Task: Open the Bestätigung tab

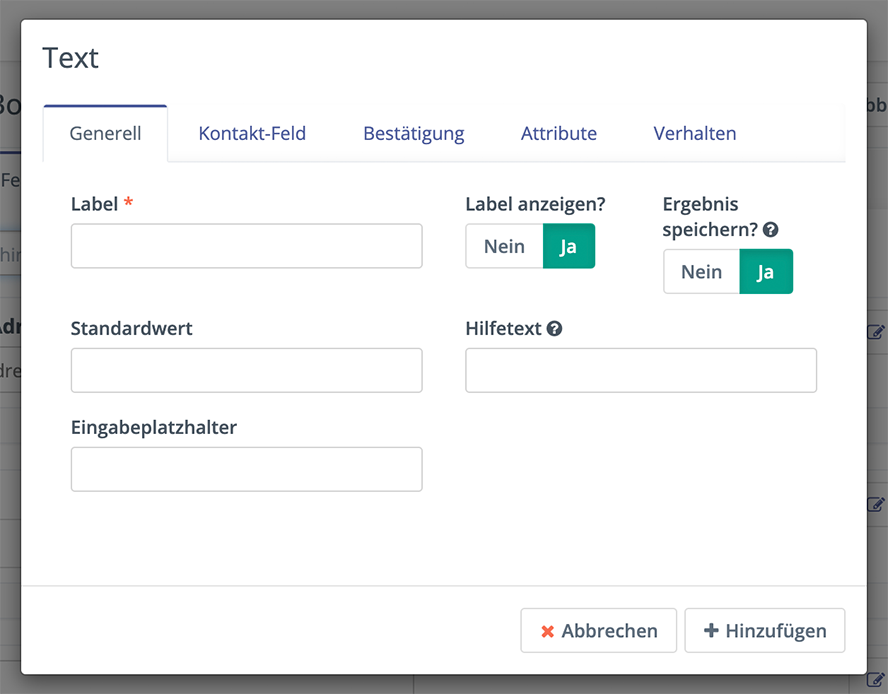Action: pos(413,133)
